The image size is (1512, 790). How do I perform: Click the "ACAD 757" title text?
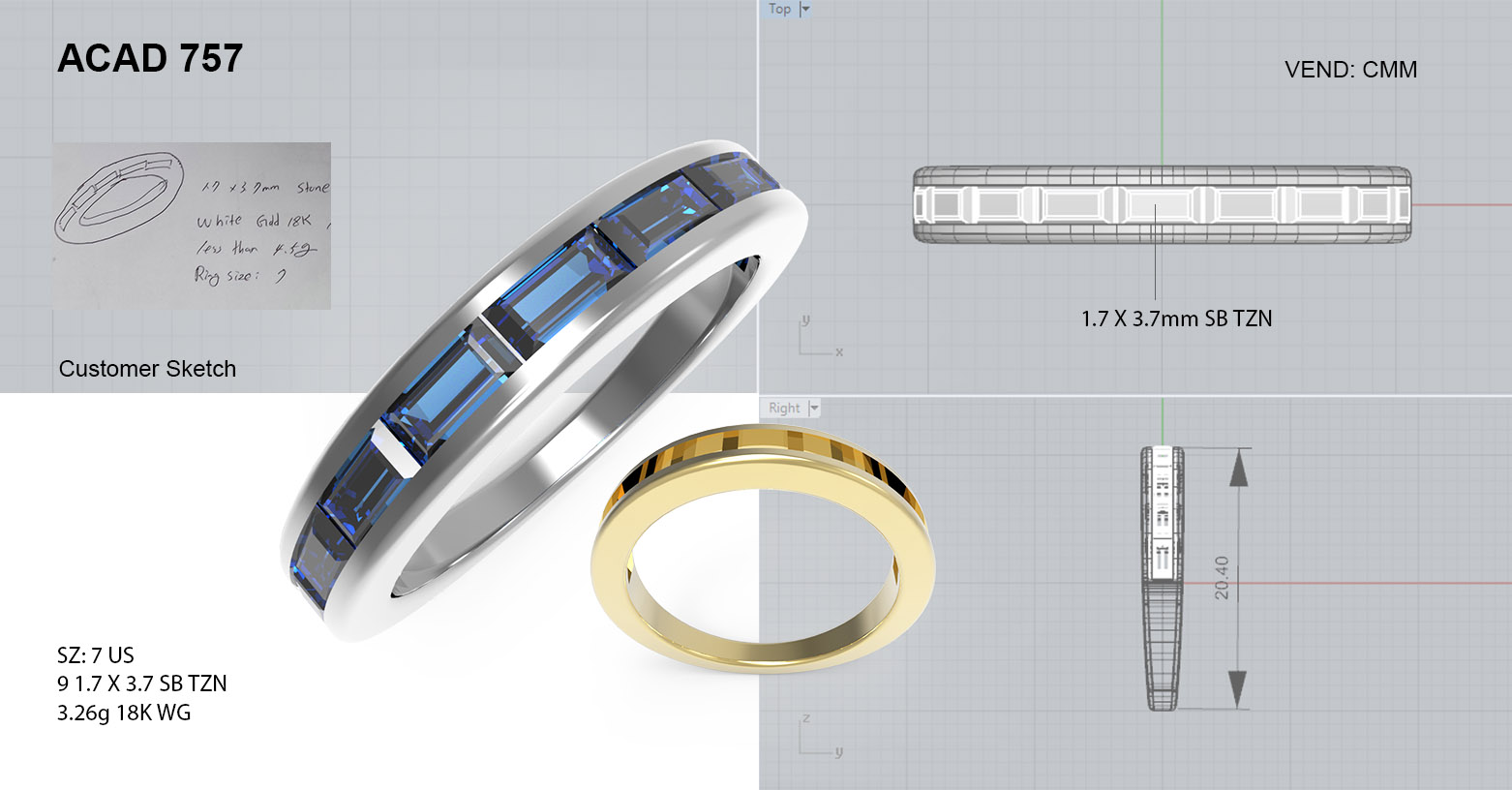(x=150, y=58)
